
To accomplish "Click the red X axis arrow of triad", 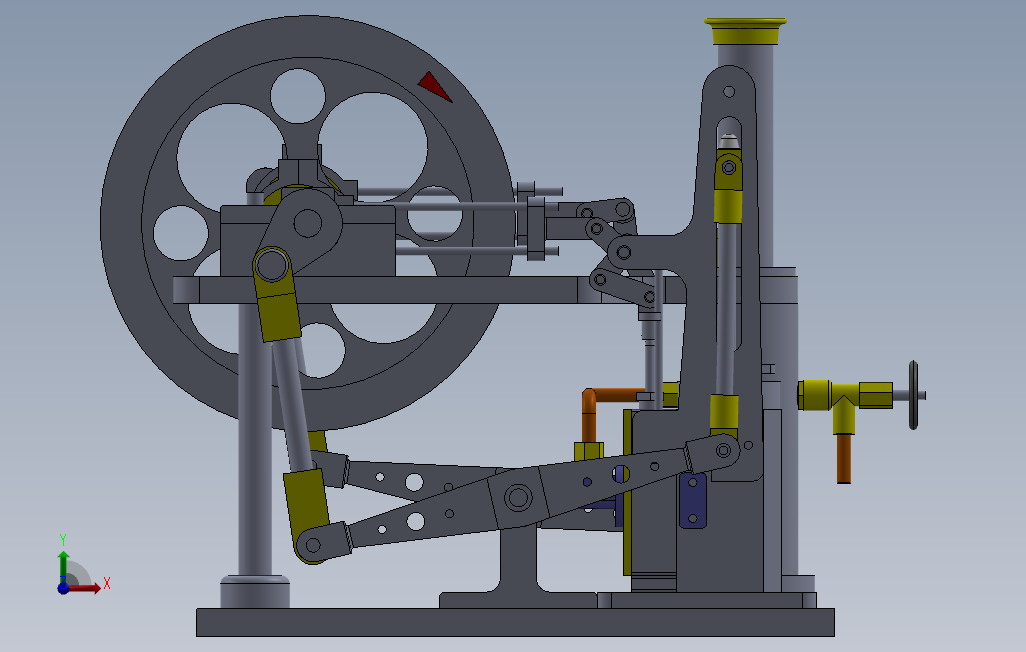I will [85, 588].
